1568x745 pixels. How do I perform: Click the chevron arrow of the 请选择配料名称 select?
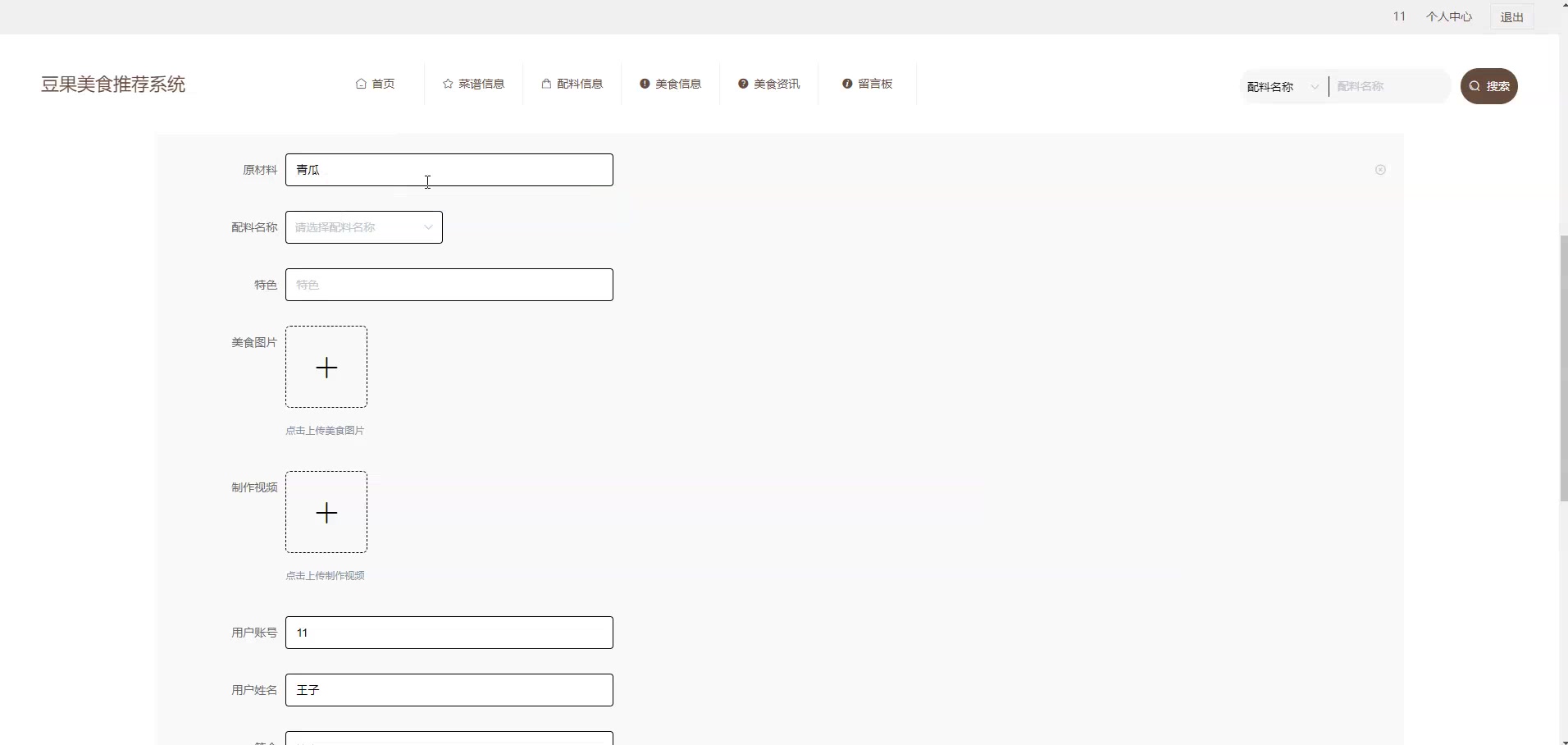pyautogui.click(x=428, y=227)
